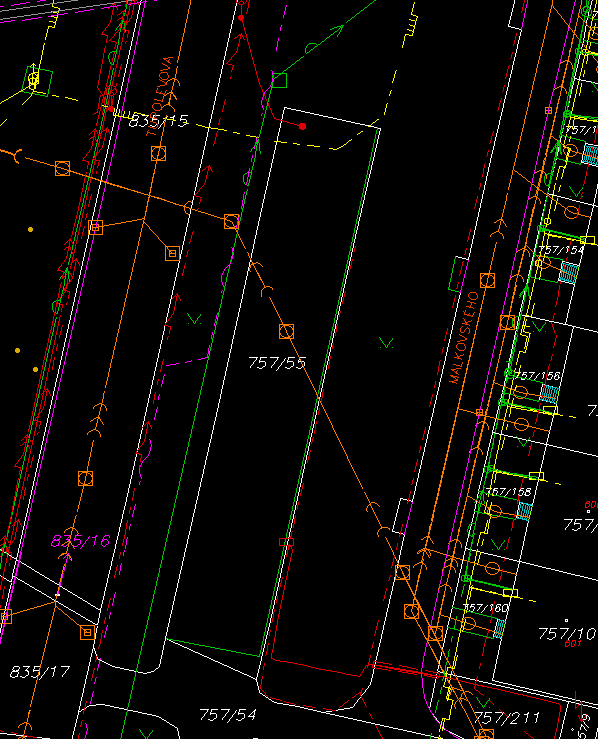
Task: Select the red 601 elevation label
Action: 573,643
